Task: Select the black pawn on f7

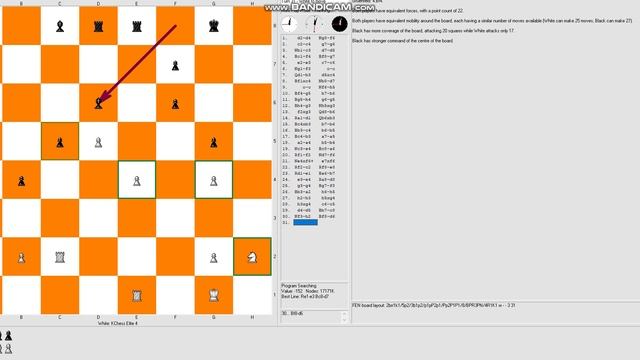Action: [175, 65]
